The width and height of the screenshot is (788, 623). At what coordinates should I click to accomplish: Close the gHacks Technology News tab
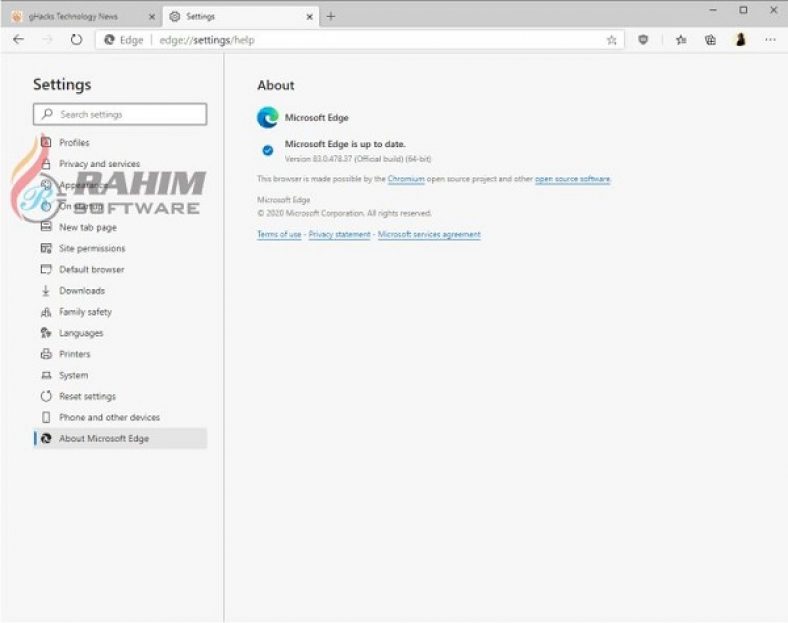152,17
